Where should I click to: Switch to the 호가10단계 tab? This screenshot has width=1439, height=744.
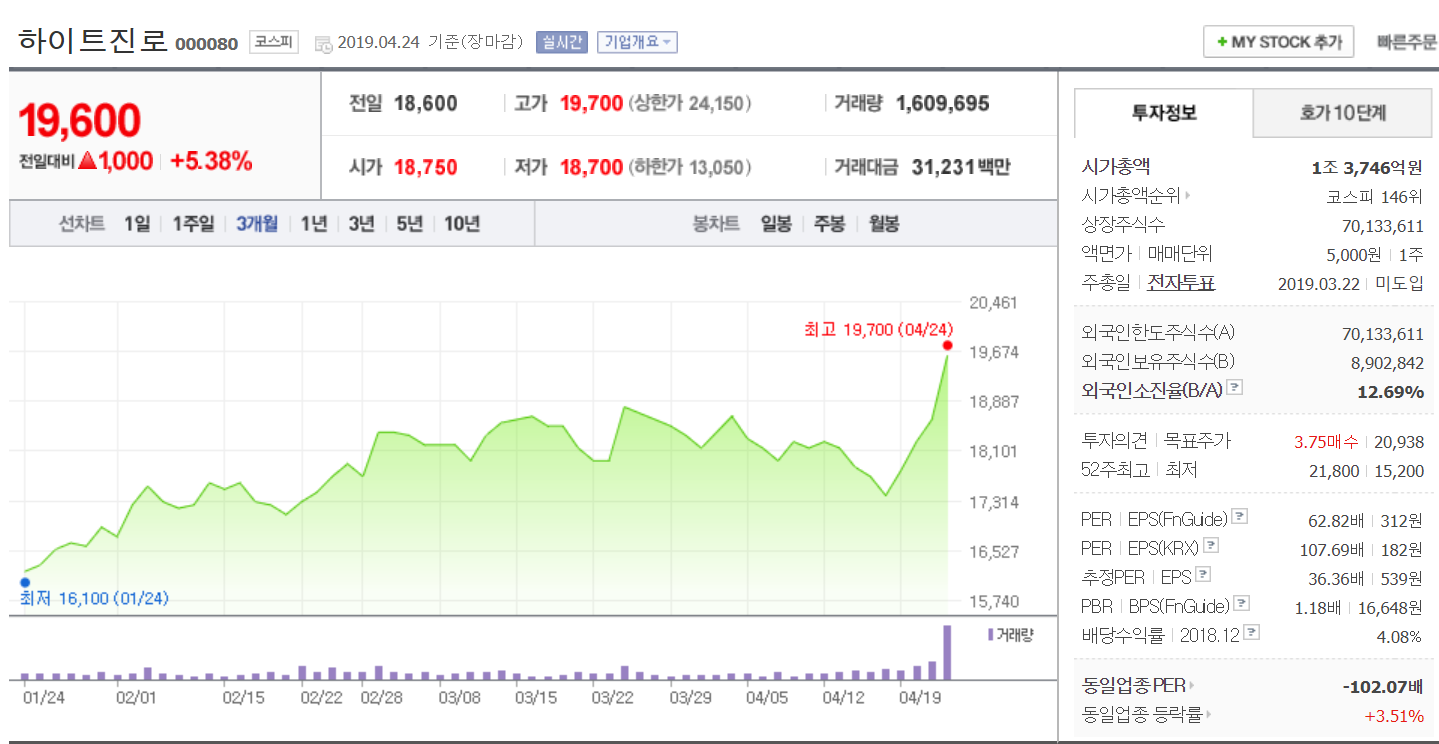click(1343, 113)
